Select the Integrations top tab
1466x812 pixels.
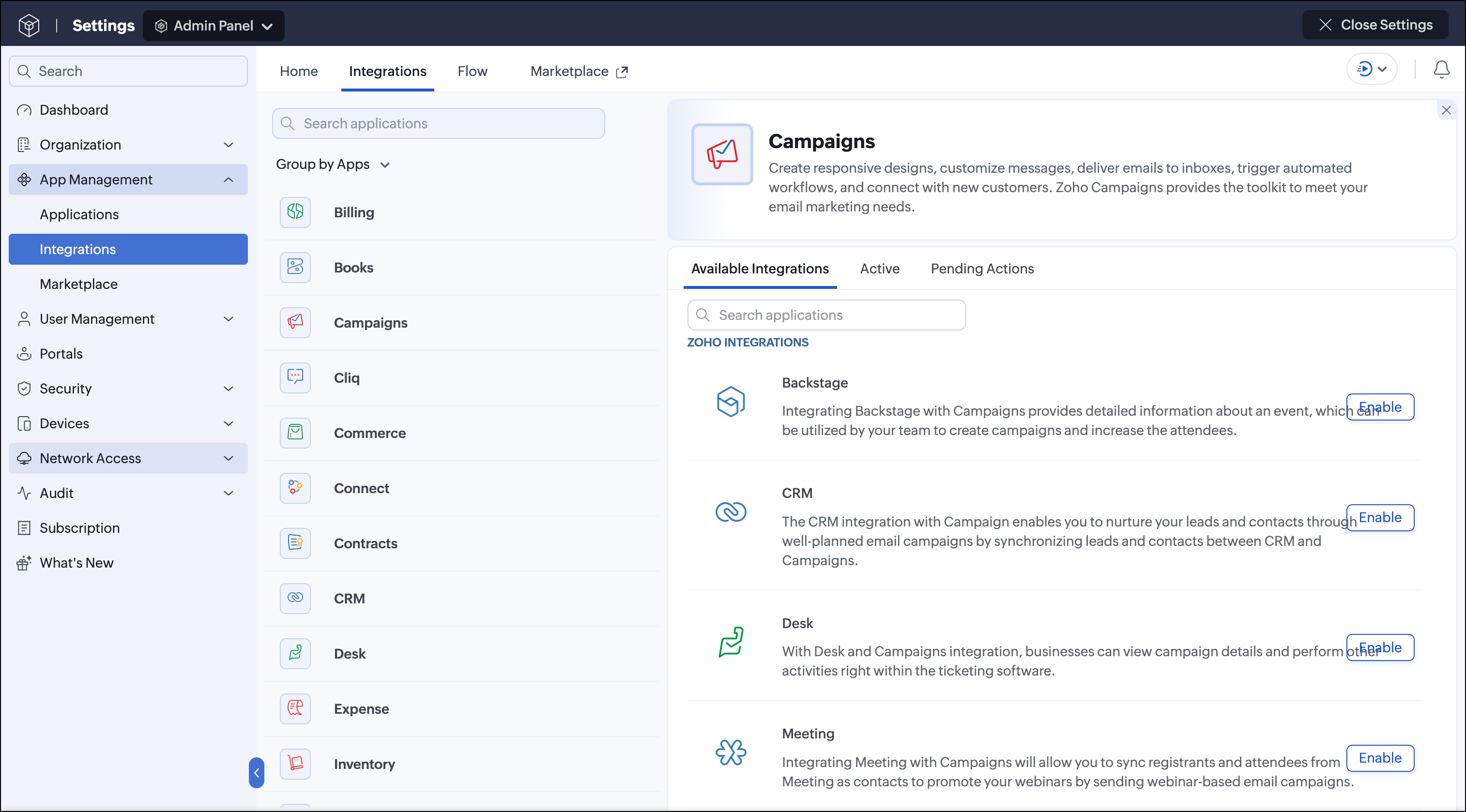(x=387, y=71)
